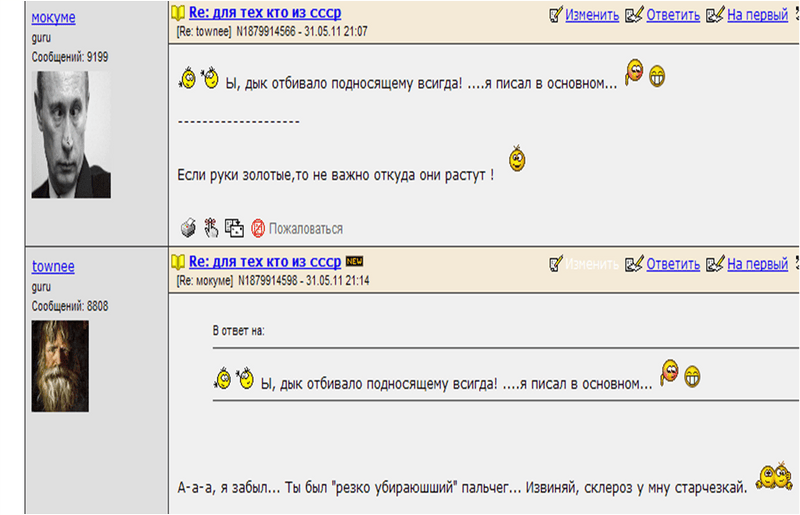Click reply text beginning 'А-а-а, я забыл...'
This screenshot has height=515, width=800.
[462, 487]
